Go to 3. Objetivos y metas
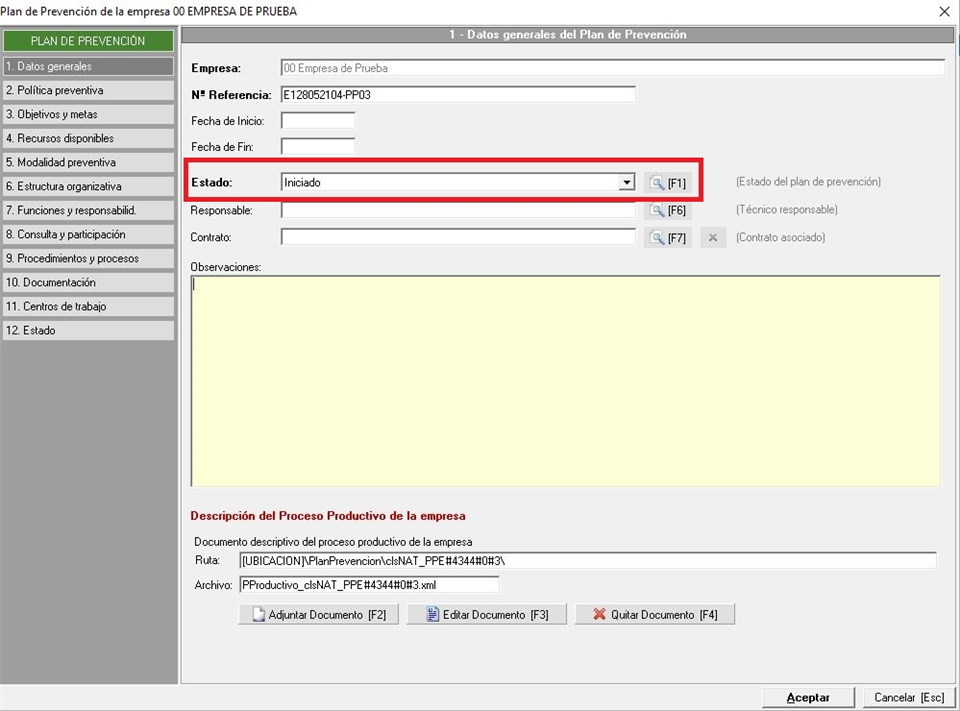 (88, 115)
